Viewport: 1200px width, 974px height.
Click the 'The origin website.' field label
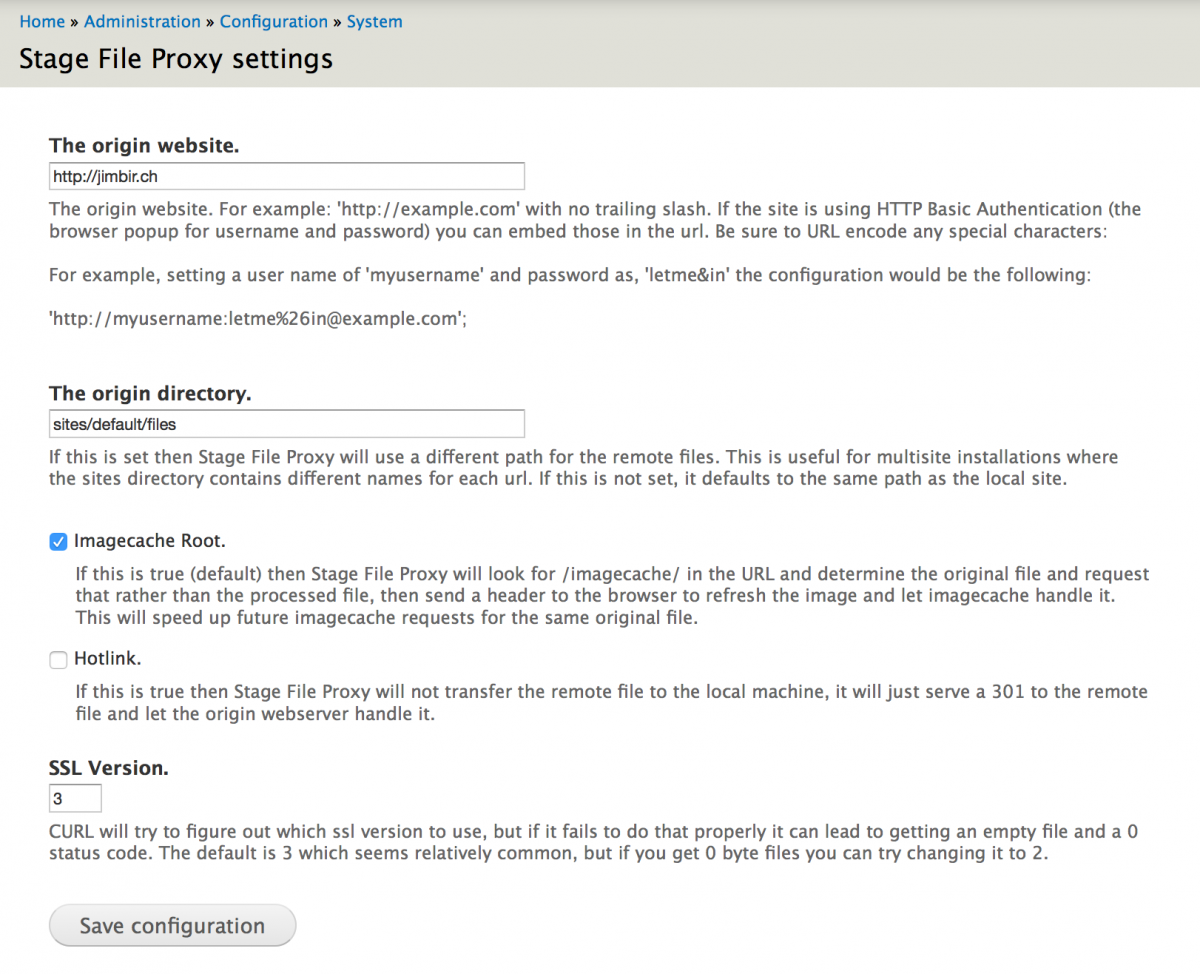[x=144, y=146]
